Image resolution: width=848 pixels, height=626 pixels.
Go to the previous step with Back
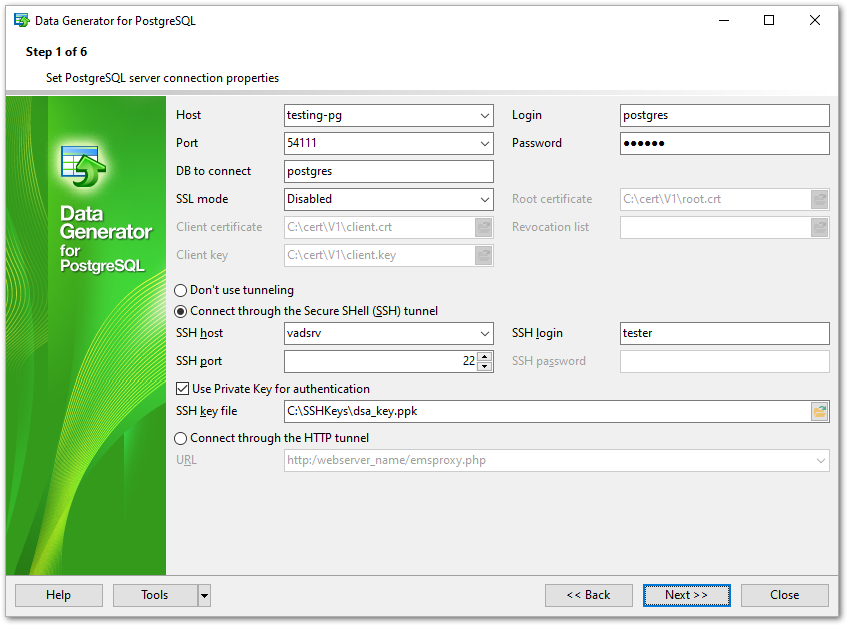588,595
